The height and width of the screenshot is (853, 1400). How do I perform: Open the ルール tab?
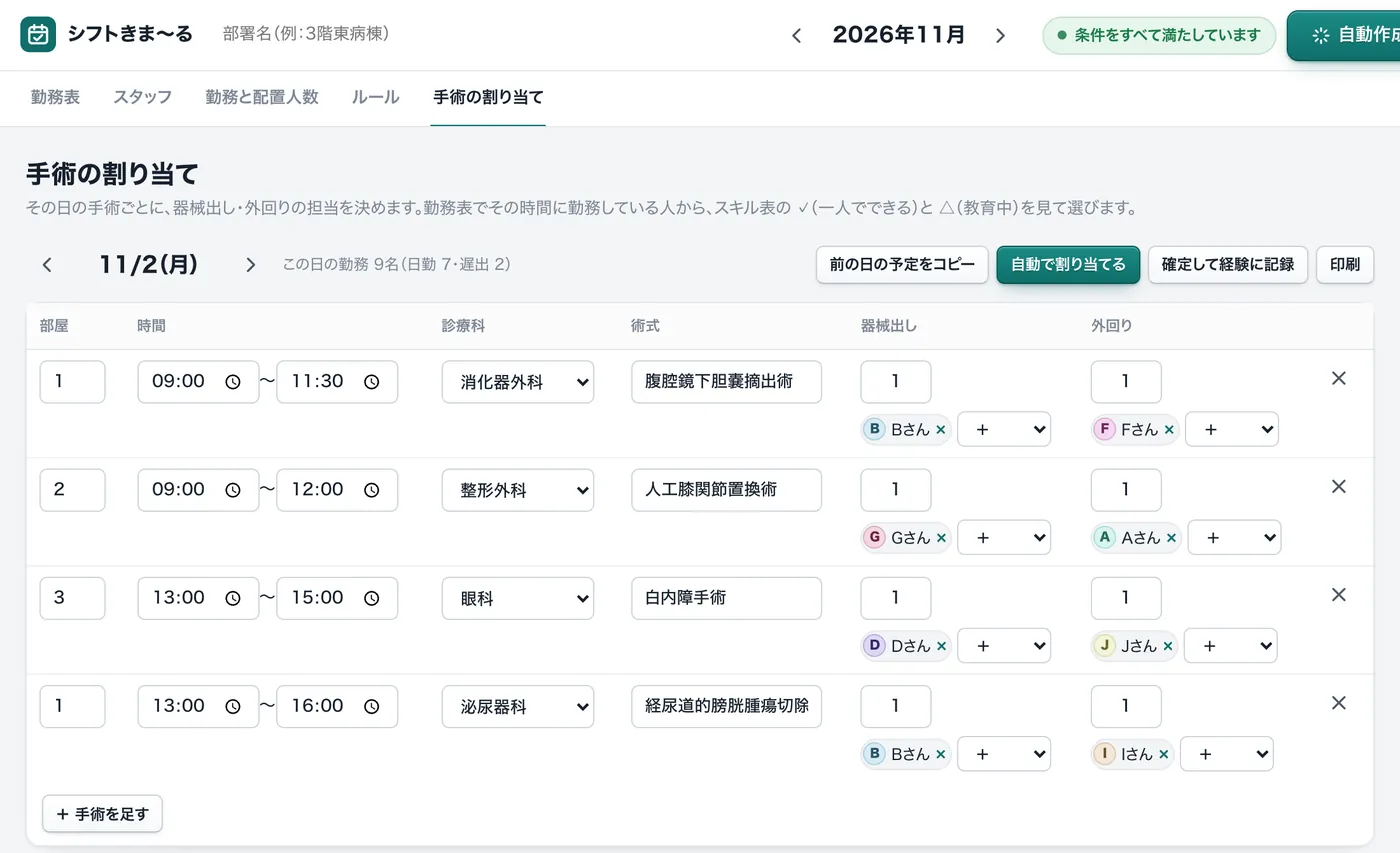pyautogui.click(x=375, y=97)
